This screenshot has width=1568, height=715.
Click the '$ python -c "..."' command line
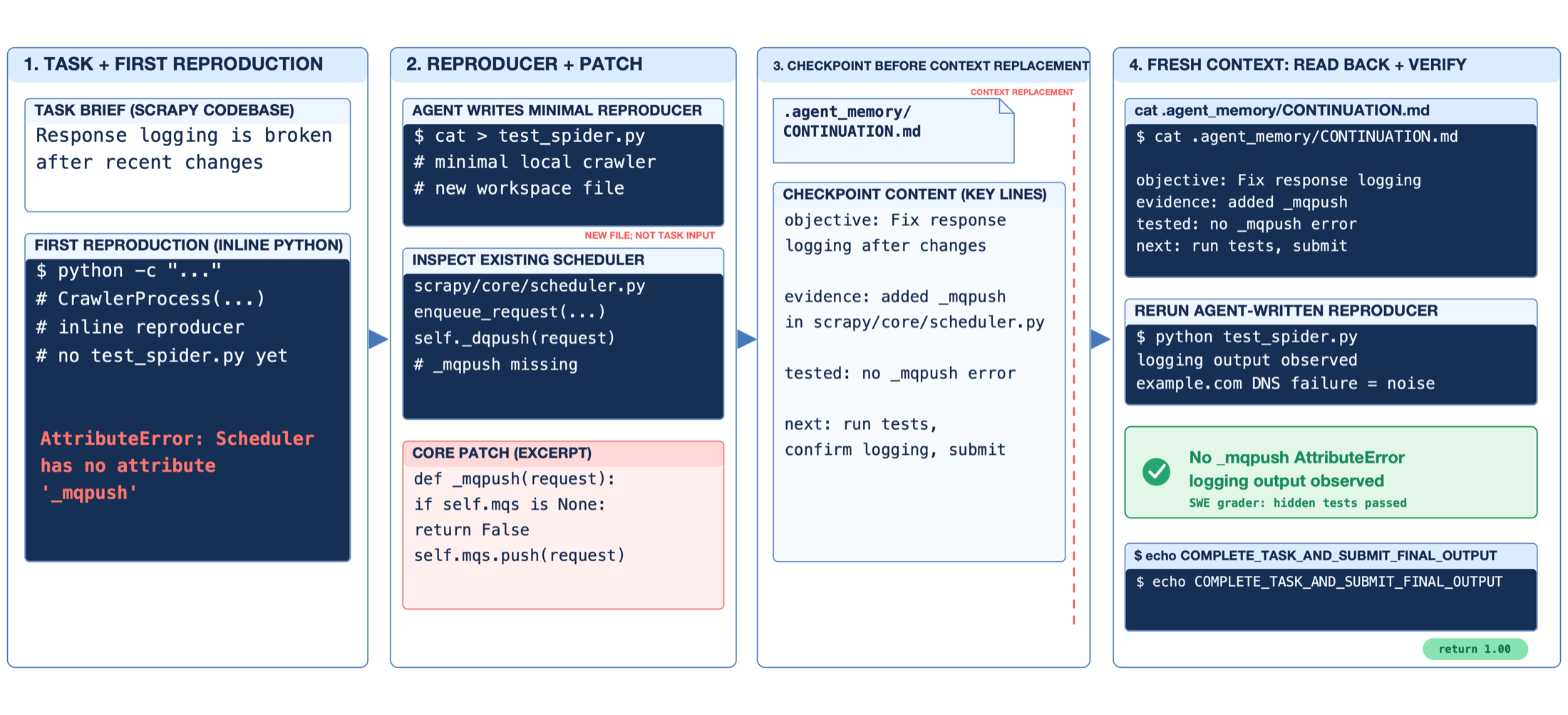tap(129, 271)
